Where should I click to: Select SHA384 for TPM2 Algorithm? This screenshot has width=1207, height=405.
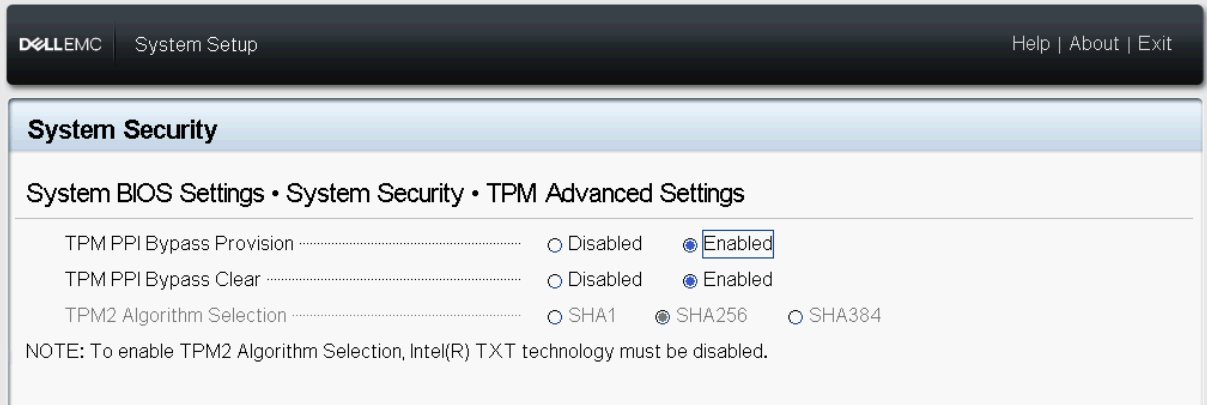[x=795, y=317]
